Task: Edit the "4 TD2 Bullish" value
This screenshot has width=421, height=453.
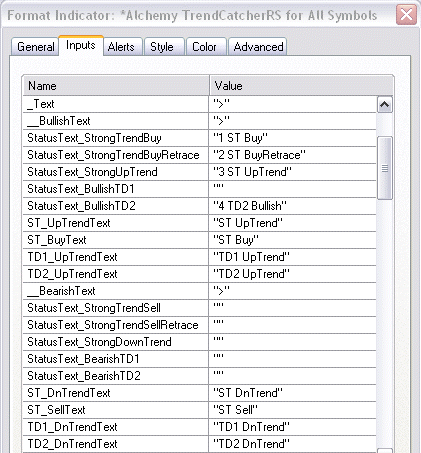Action: 293,206
